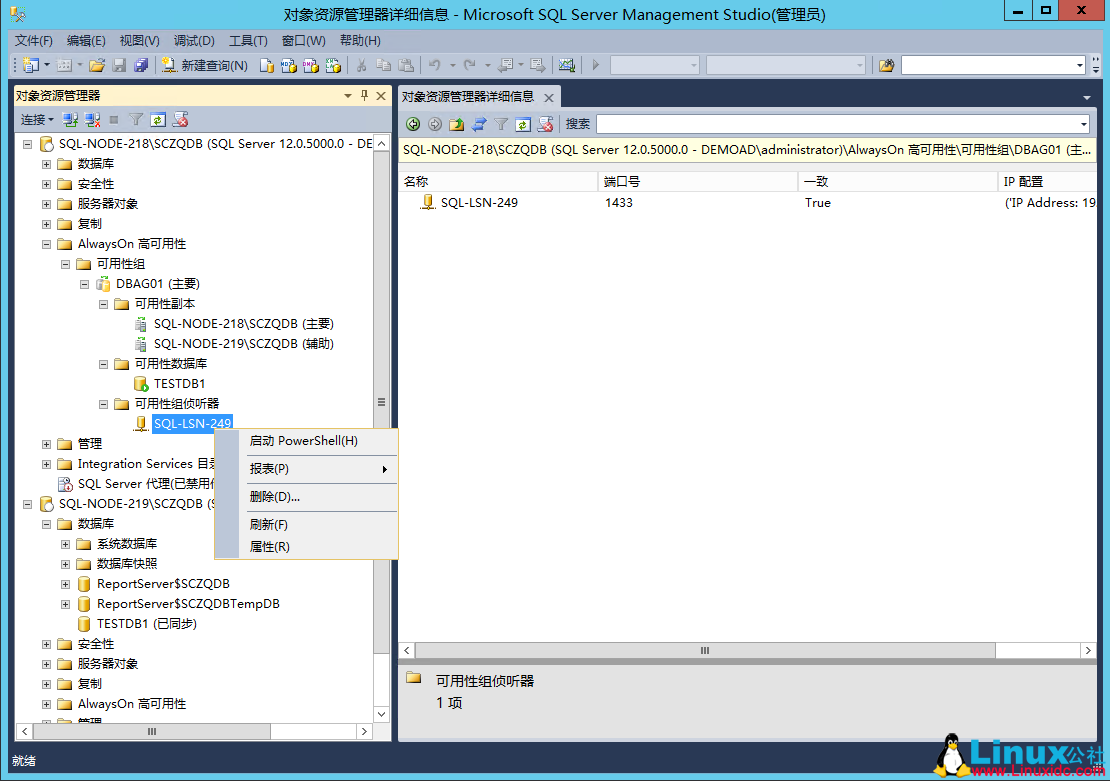1110x781 pixels.
Task: Click the Save icon on the toolbar
Action: pyautogui.click(x=118, y=64)
